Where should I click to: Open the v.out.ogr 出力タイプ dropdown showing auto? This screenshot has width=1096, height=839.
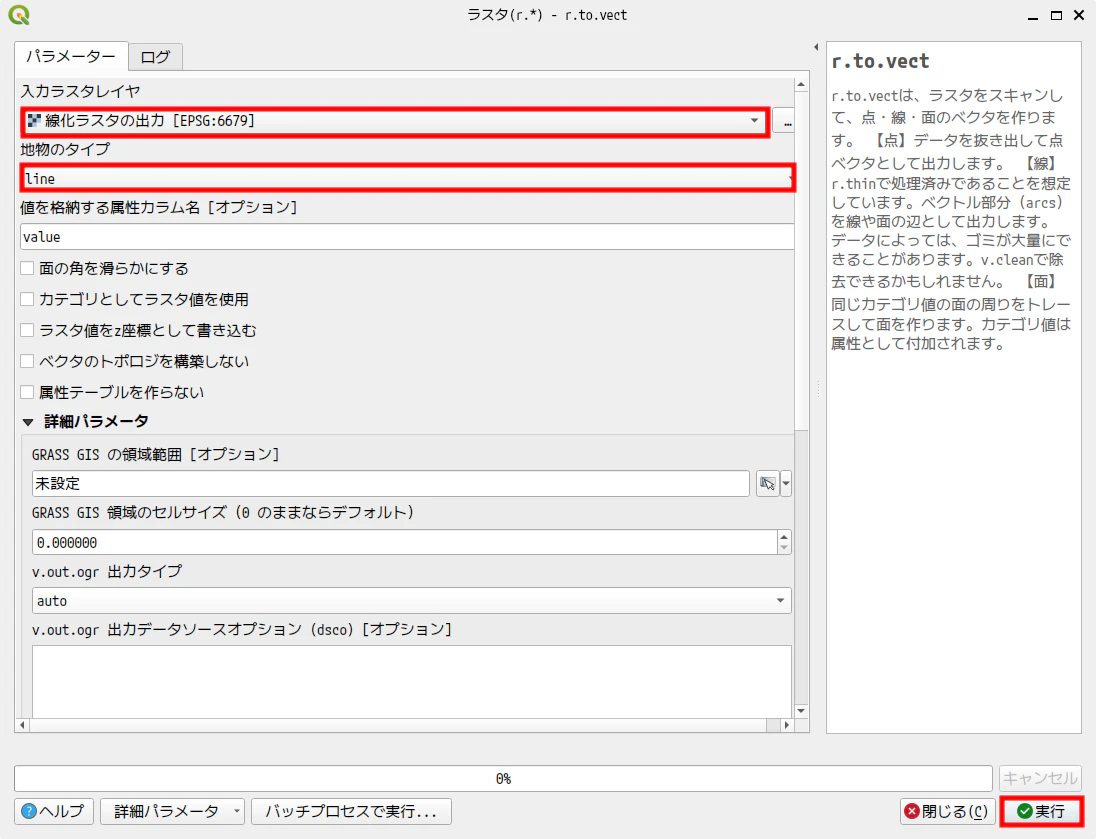412,601
